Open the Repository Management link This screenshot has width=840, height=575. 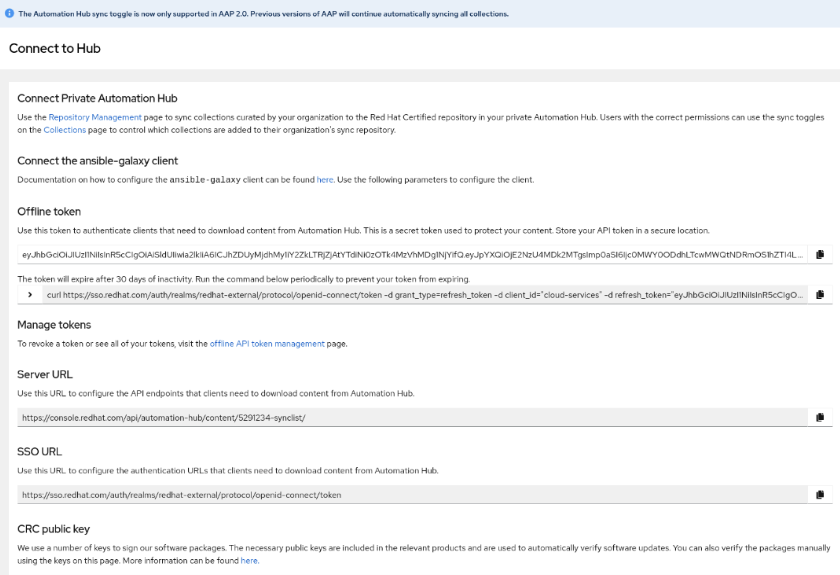pos(95,117)
